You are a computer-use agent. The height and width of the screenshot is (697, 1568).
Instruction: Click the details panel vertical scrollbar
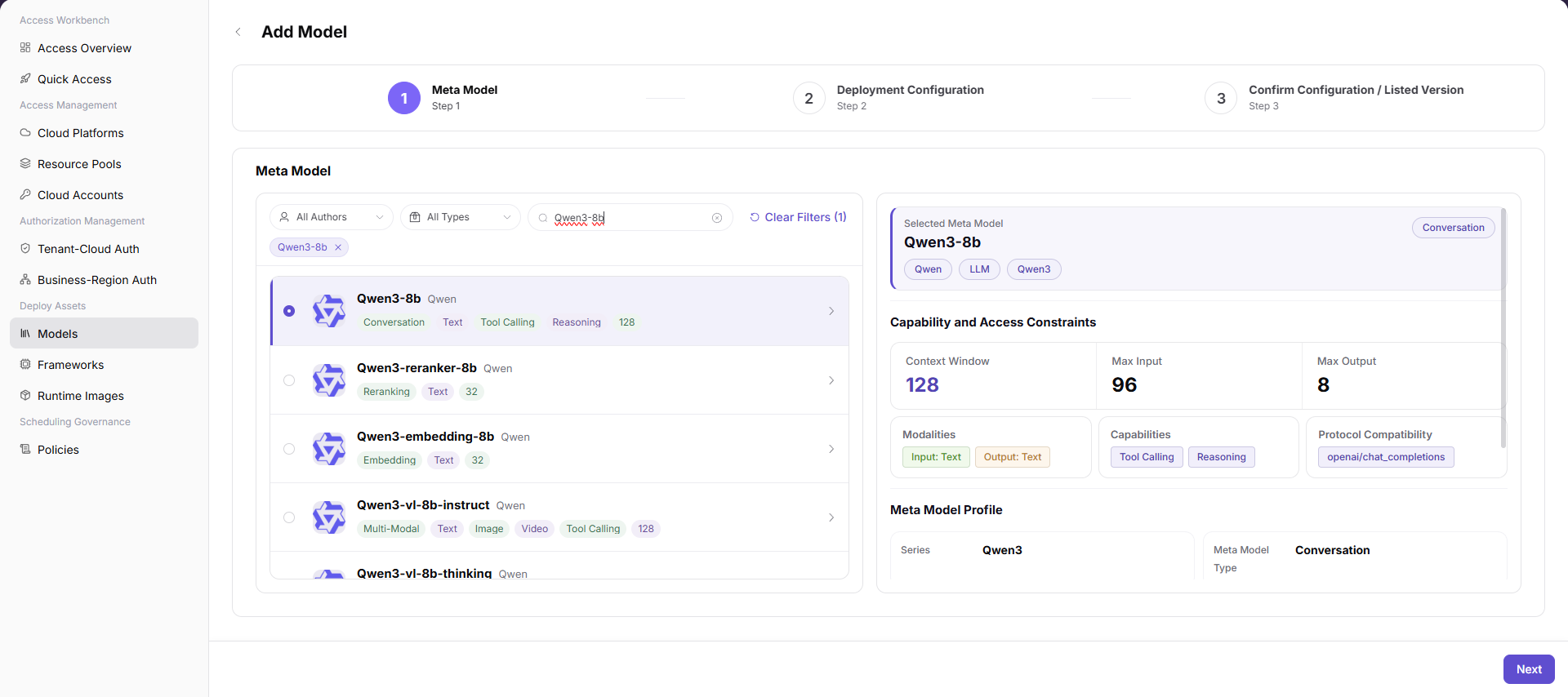(1503, 328)
